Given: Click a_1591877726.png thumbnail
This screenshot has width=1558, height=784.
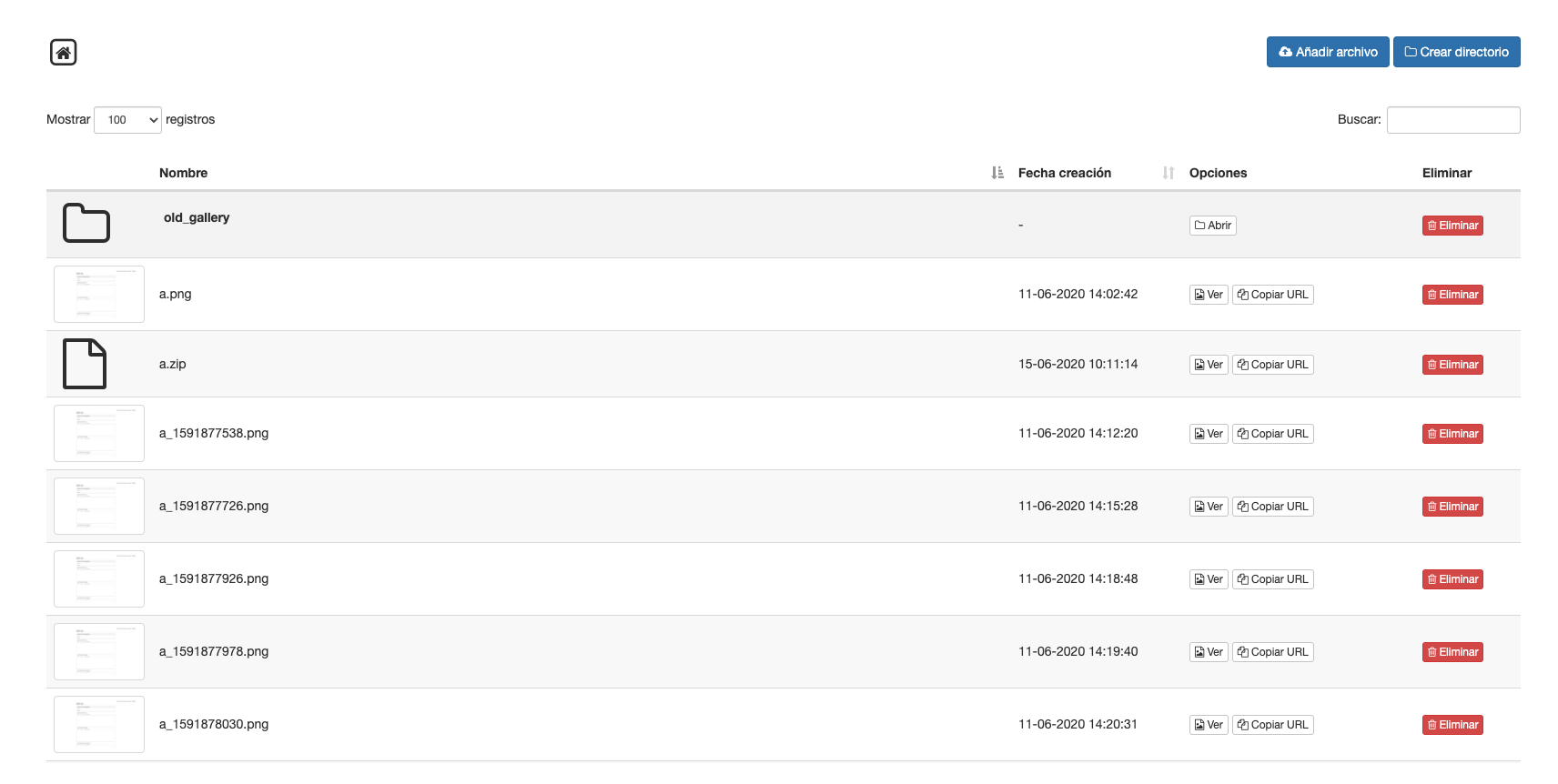Looking at the screenshot, I should 99,506.
